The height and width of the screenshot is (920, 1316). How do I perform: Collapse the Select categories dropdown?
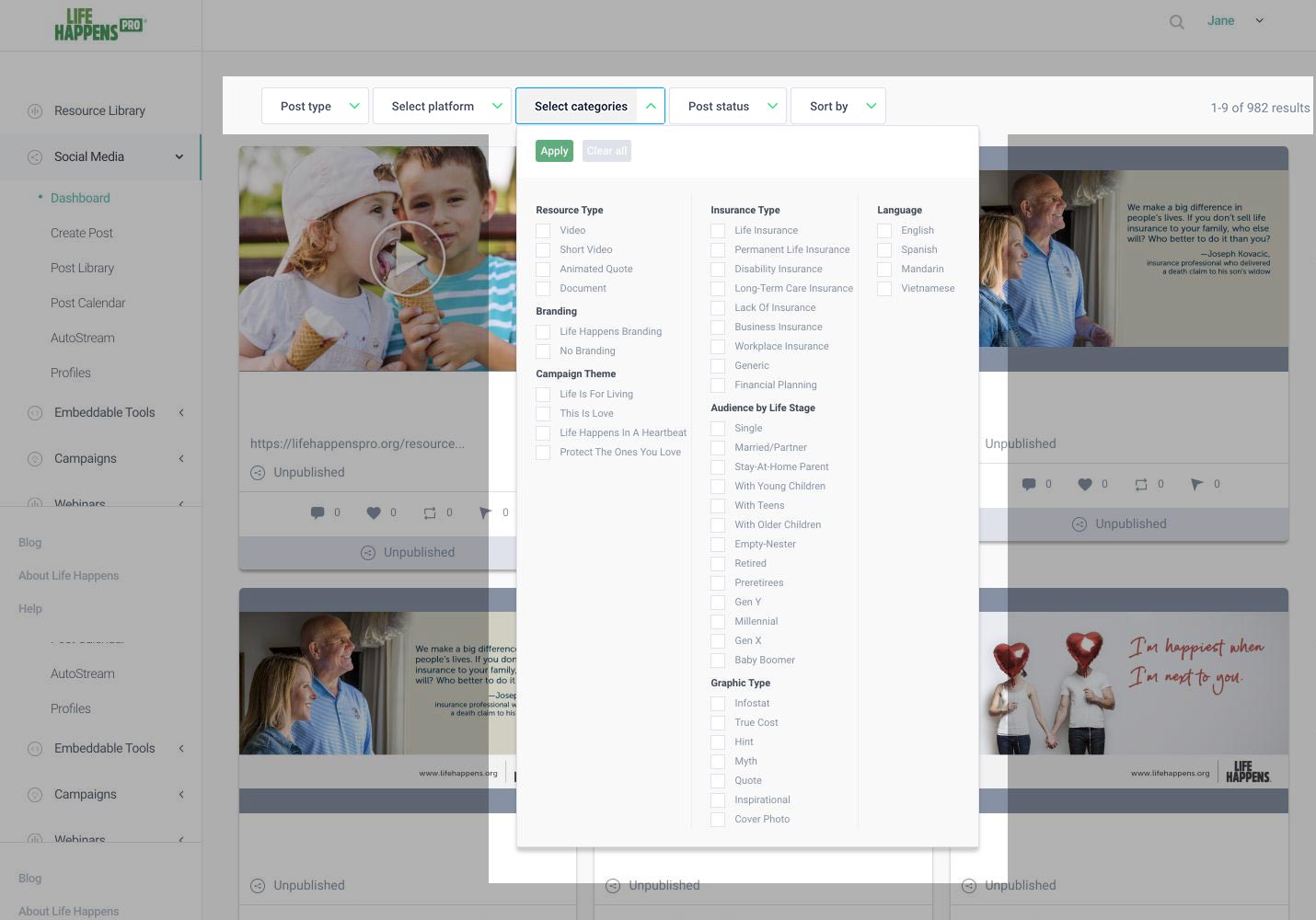click(x=590, y=106)
